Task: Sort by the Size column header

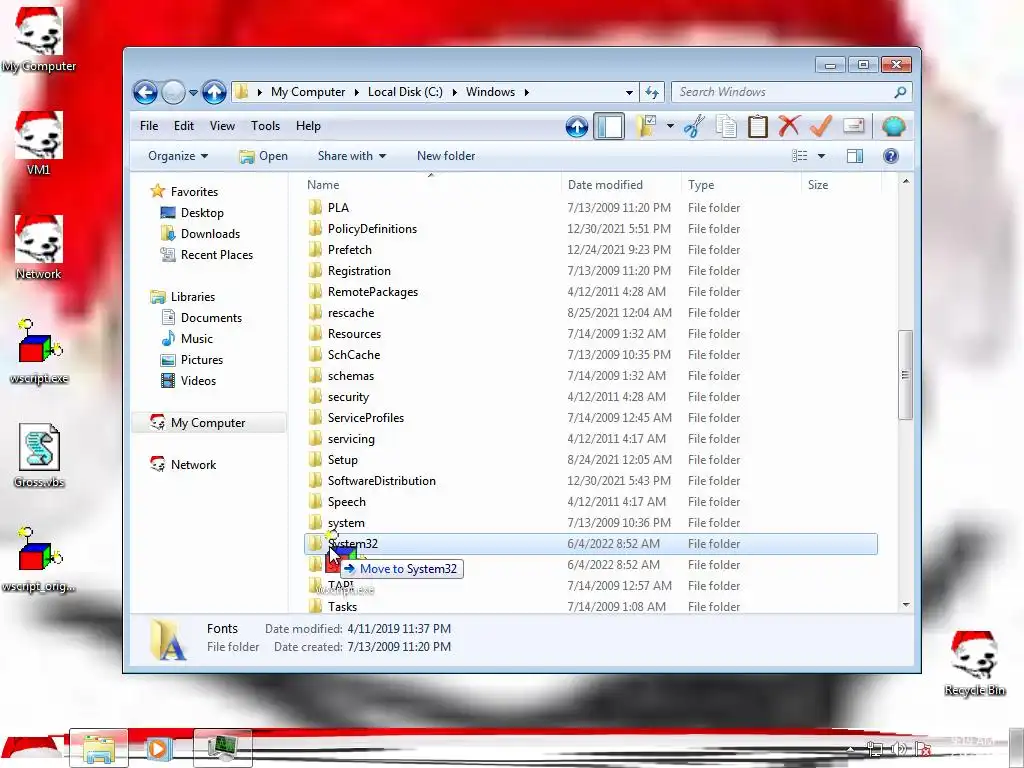Action: tap(841, 185)
